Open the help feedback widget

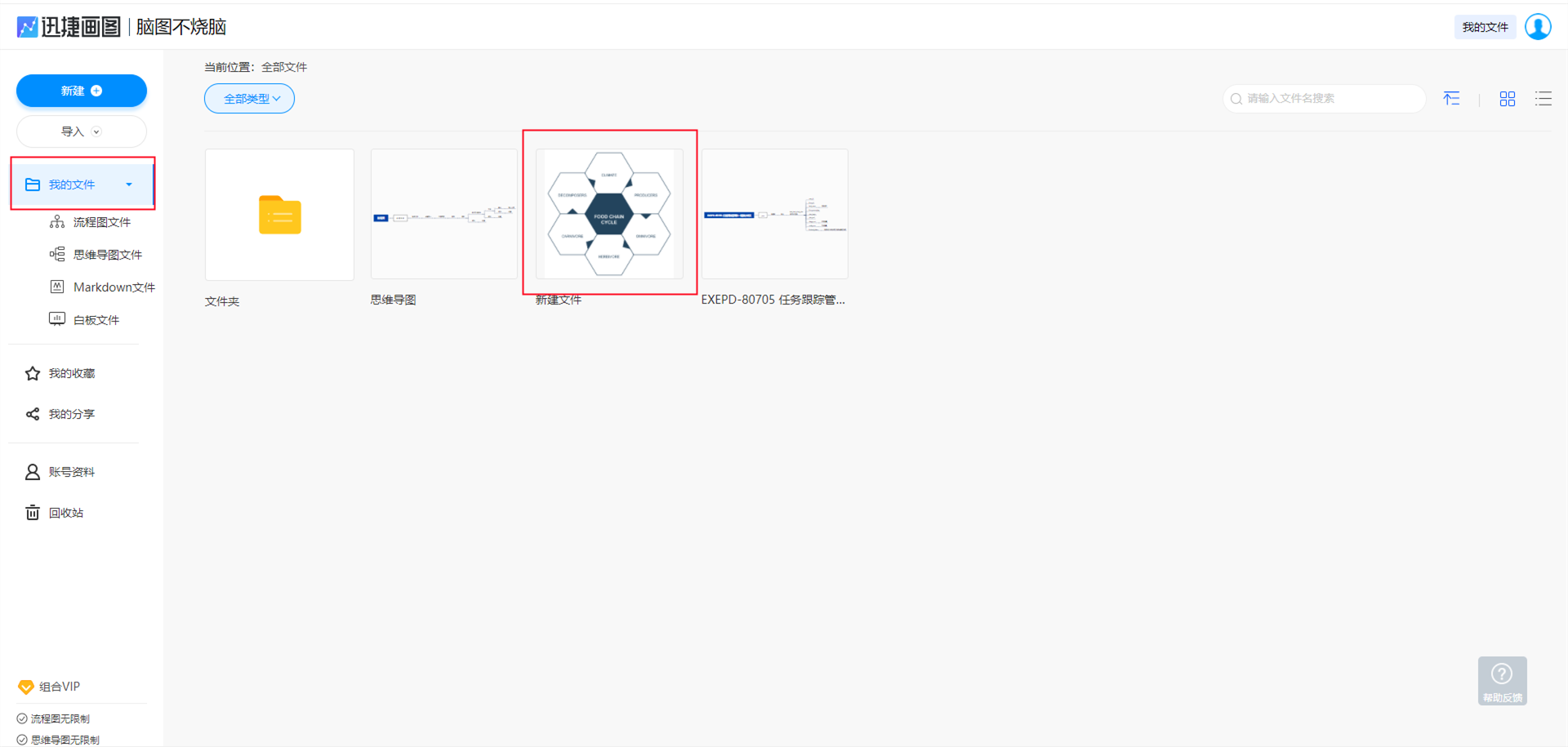(x=1502, y=681)
